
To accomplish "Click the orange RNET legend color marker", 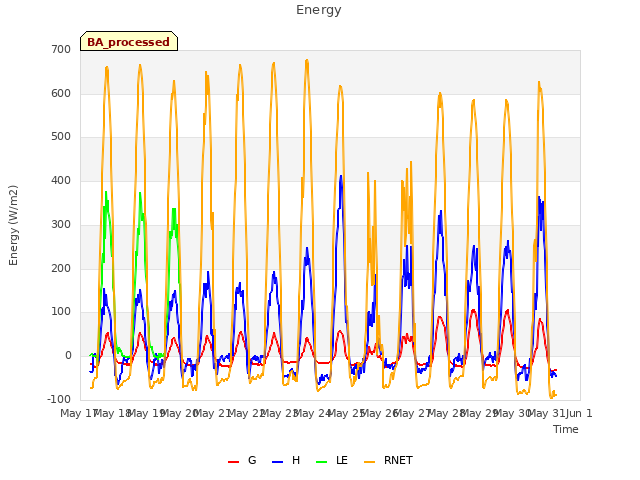I will pos(369,462).
